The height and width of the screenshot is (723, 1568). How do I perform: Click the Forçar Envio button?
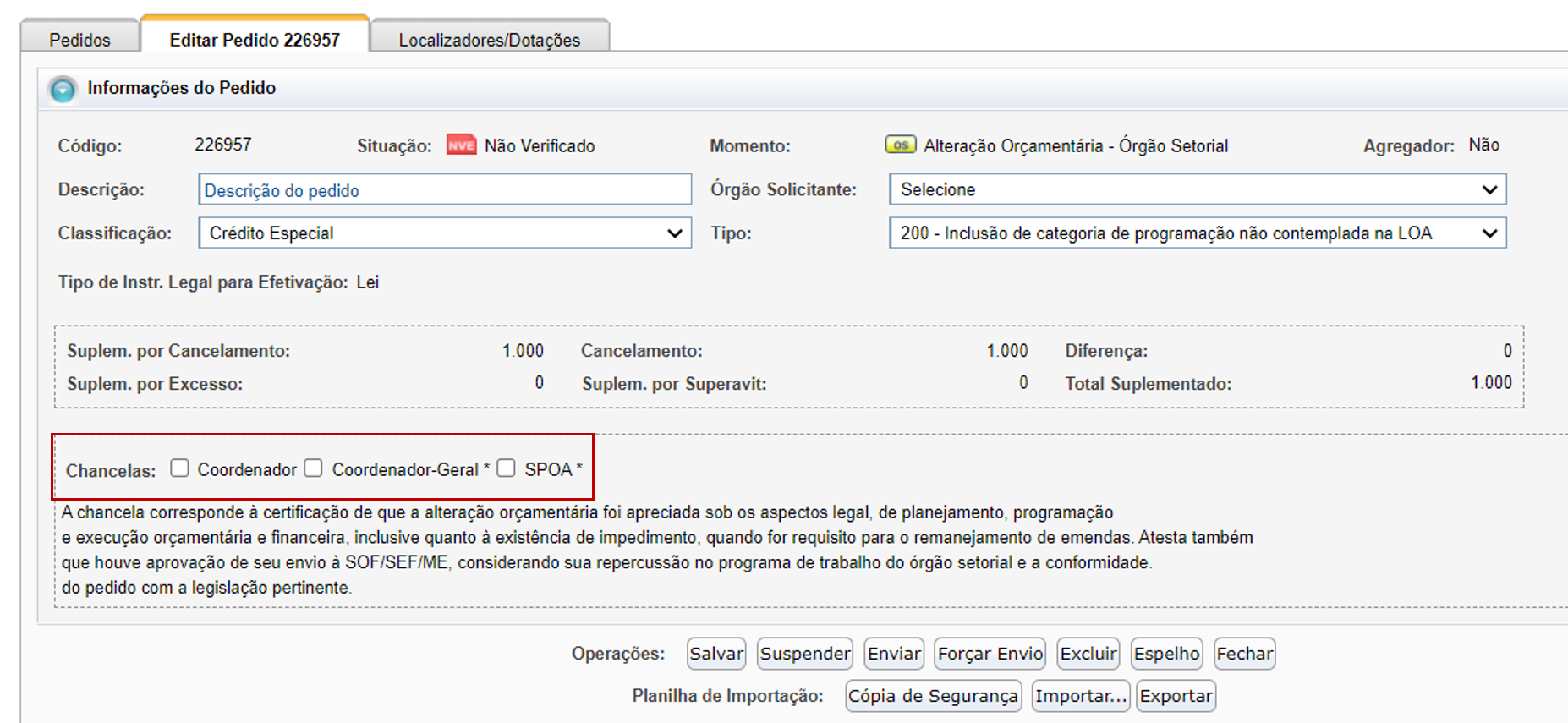point(990,654)
